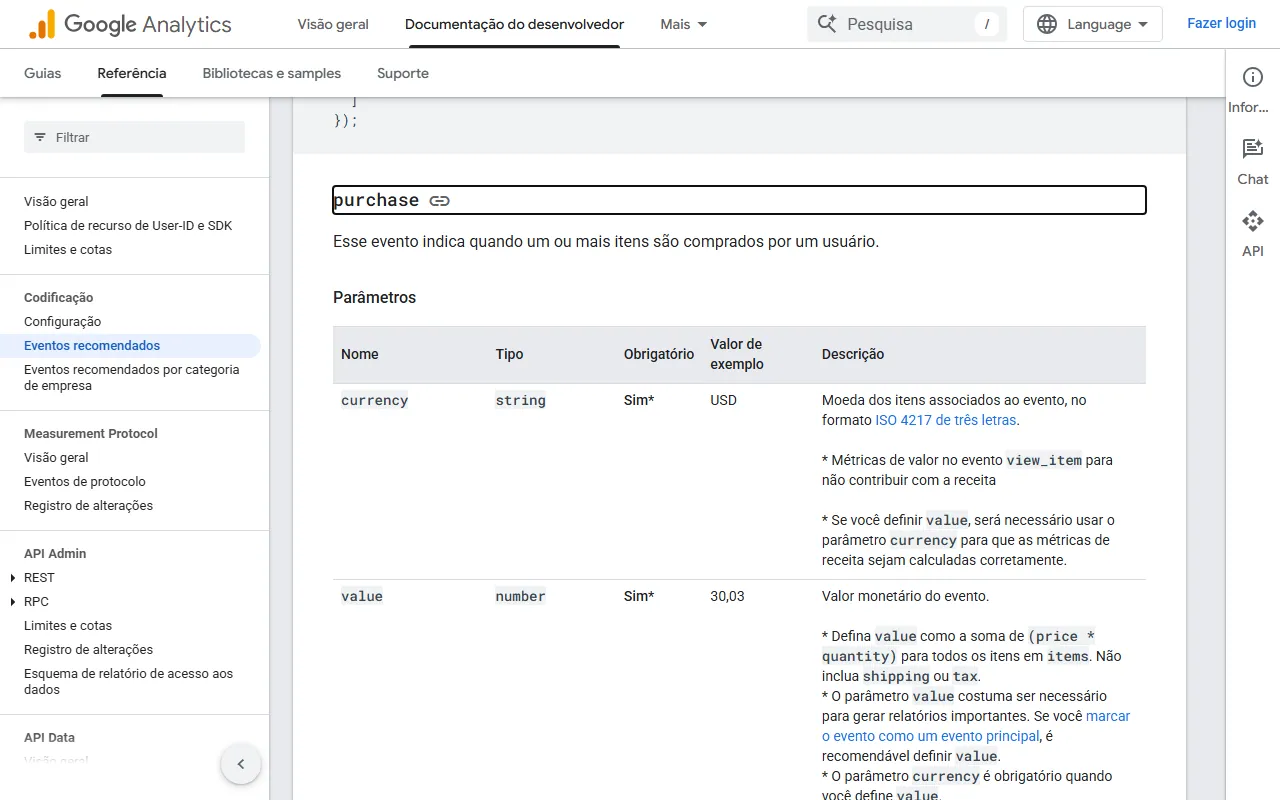Open Limites e cotas under Visão geral
The image size is (1280, 800).
(x=68, y=250)
